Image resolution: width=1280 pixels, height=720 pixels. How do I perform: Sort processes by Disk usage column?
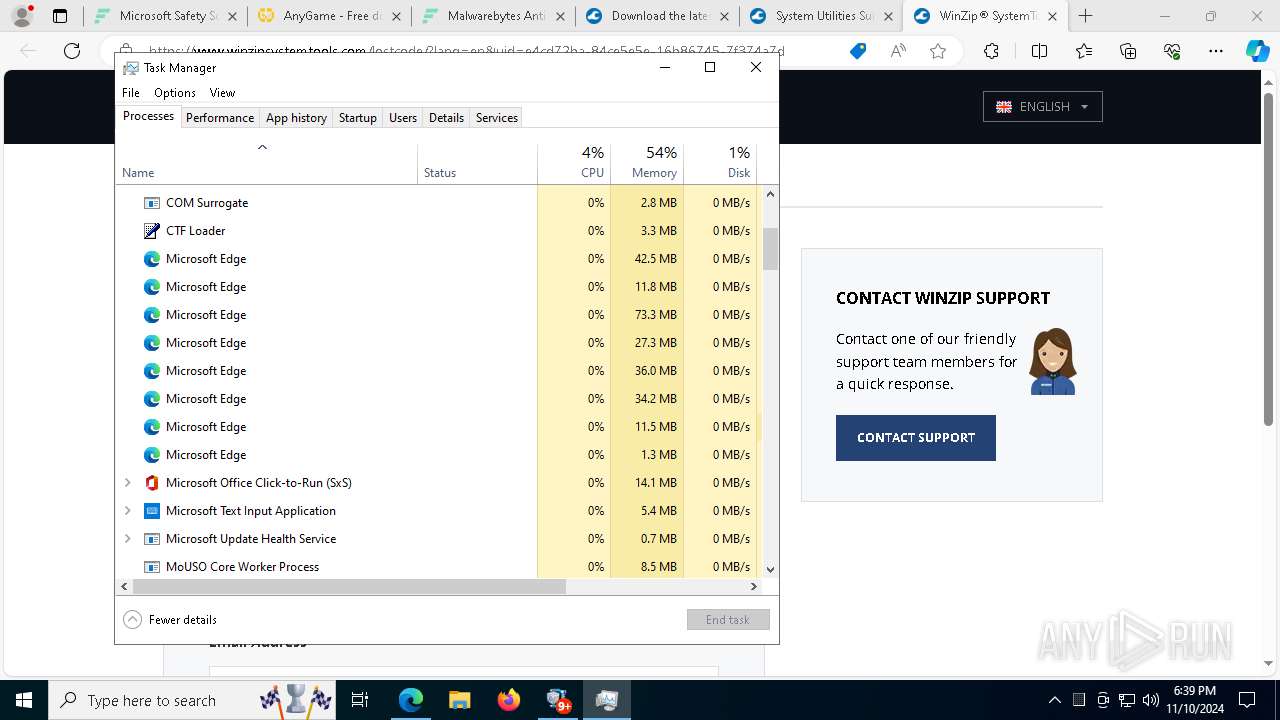coord(720,164)
